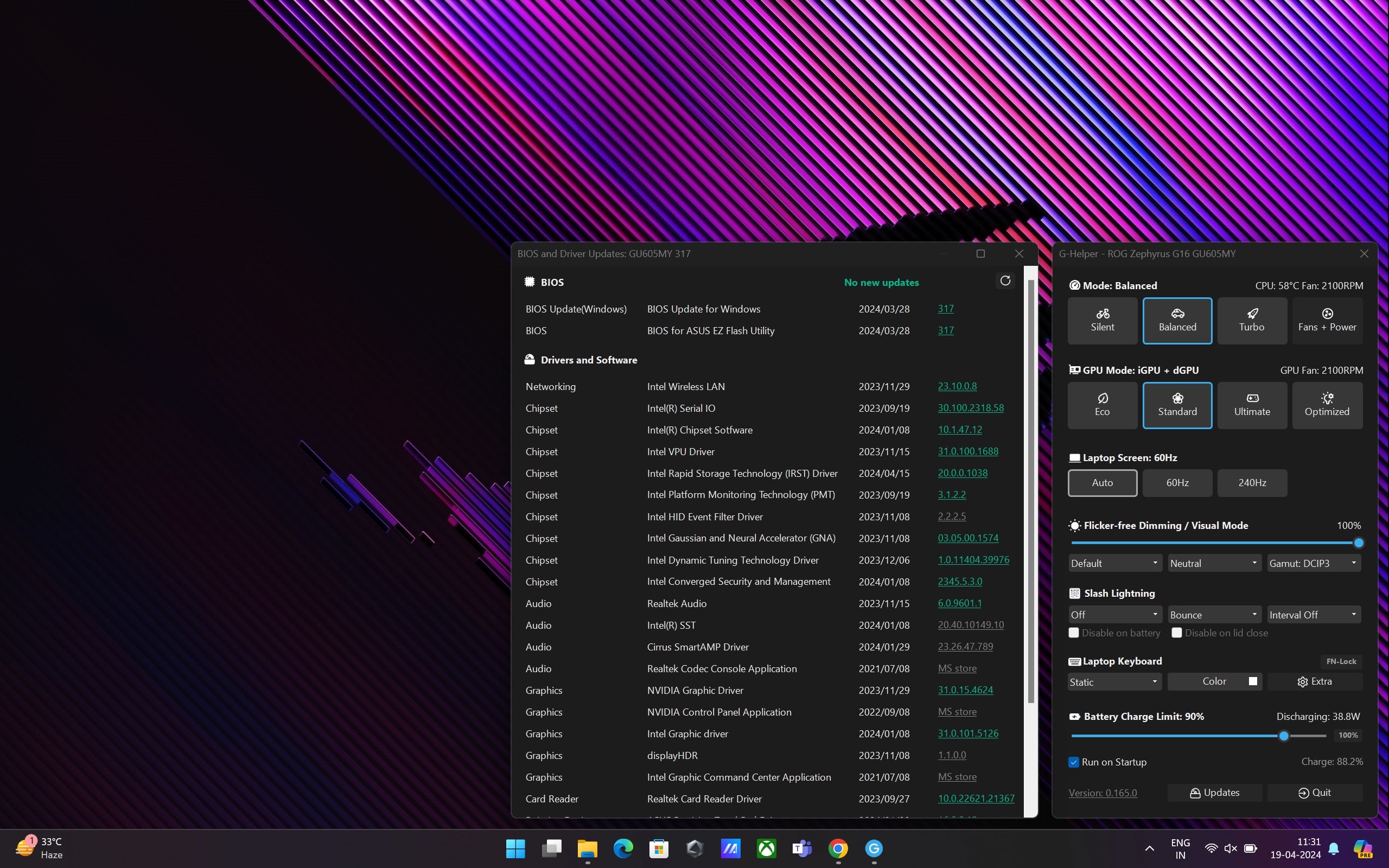Open BIOS Update for Windows 317 link
Screen dimensions: 1389x868
(x=946, y=309)
